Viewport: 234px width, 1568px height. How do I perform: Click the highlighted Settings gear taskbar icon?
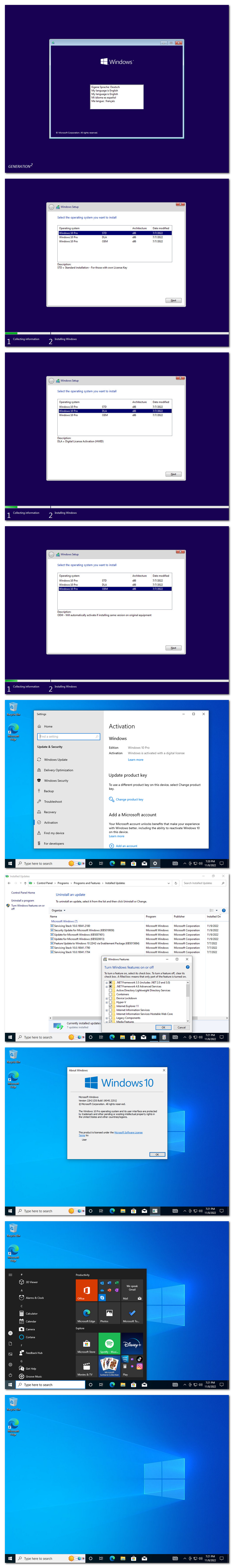(154, 863)
